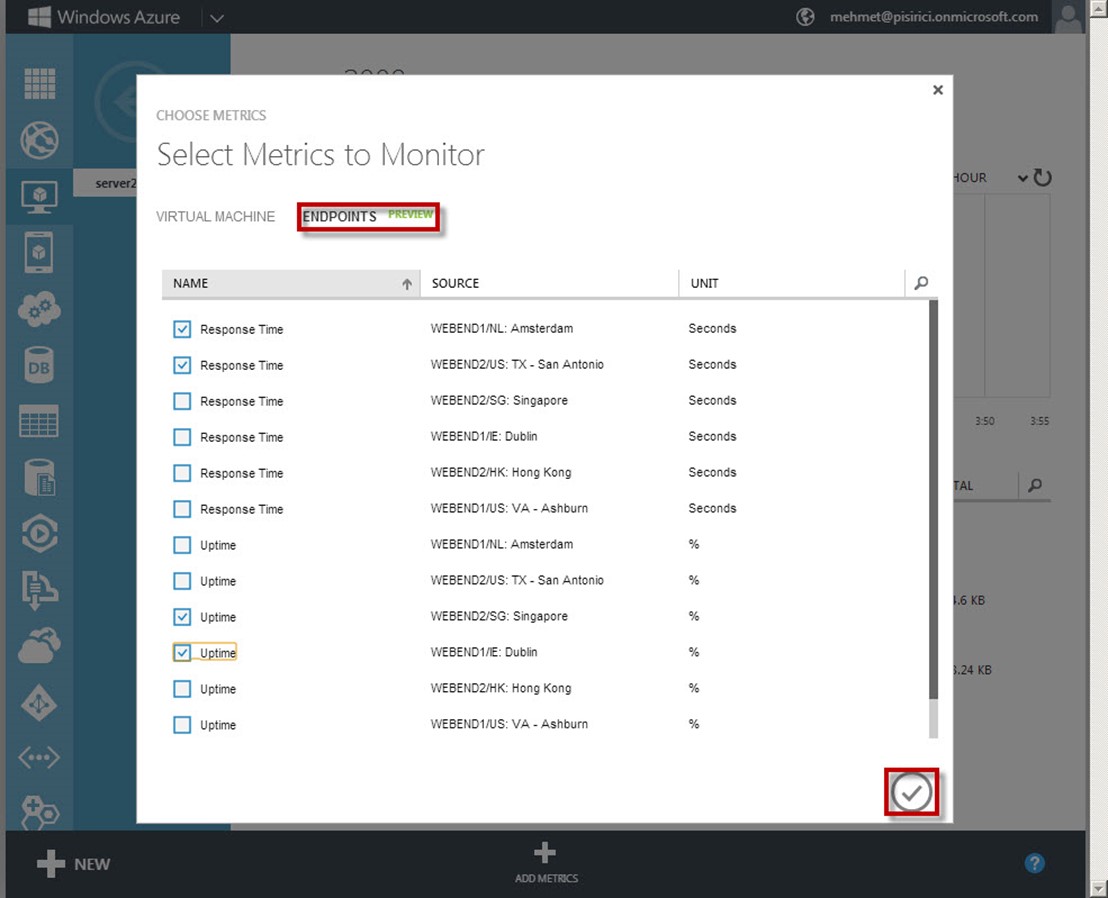Sort by the SOURCE column header
Screen dimensions: 1108x898
(x=550, y=283)
